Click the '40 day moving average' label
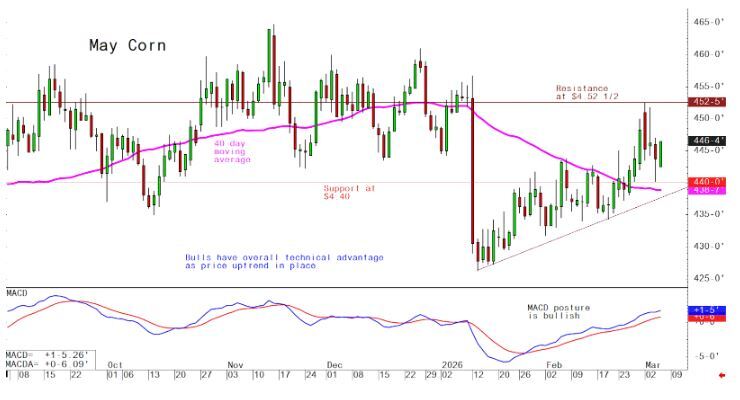The width and height of the screenshot is (740, 400). pos(232,152)
